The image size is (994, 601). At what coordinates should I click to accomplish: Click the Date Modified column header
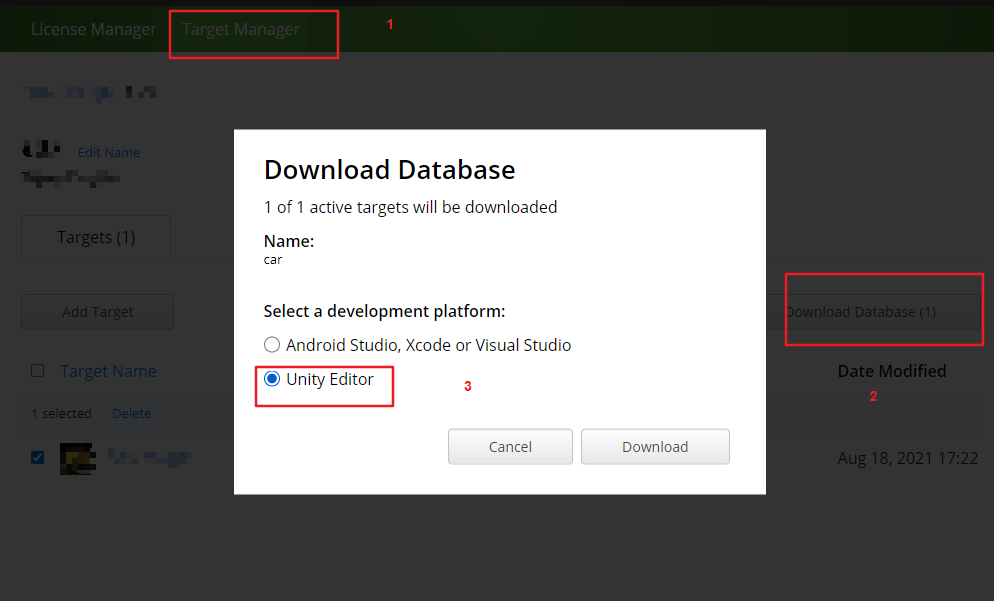tap(892, 371)
